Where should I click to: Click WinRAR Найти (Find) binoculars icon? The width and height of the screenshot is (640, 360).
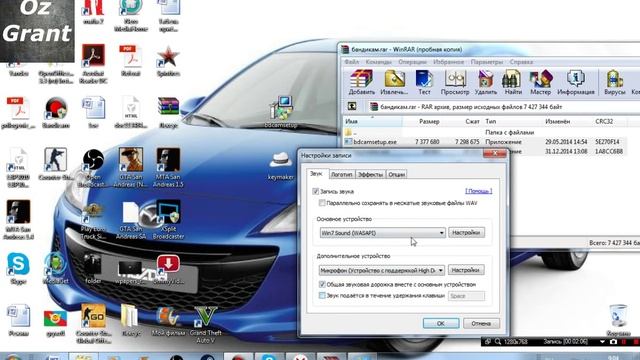pos(513,82)
